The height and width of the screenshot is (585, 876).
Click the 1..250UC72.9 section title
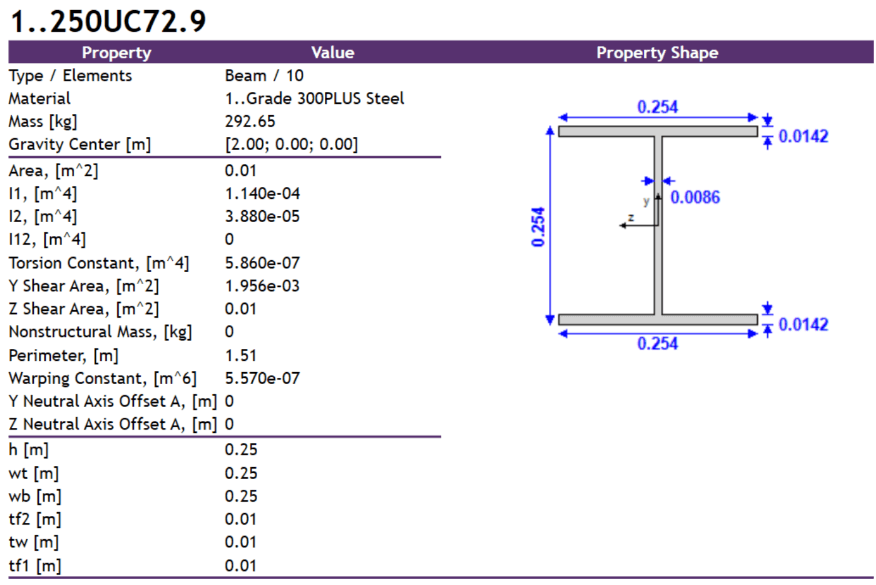point(108,22)
